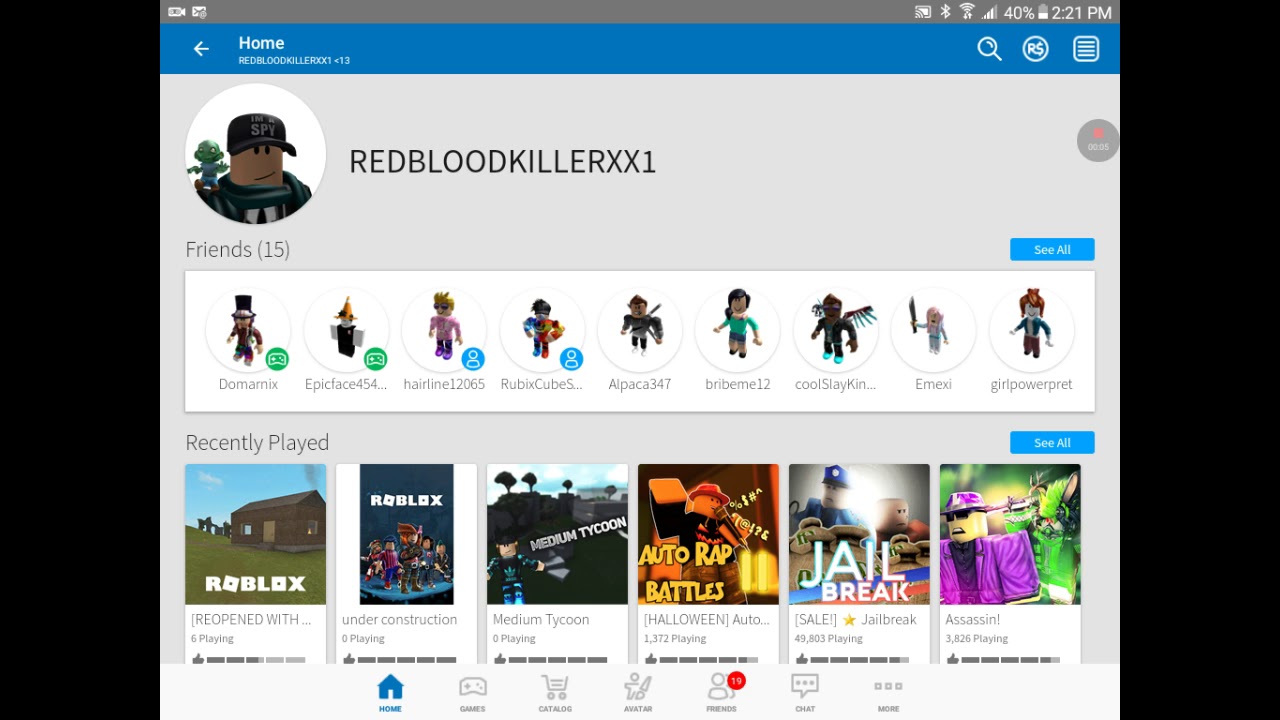Open bribeme12 friend avatar
Screen dimensions: 1280x720
click(738, 330)
